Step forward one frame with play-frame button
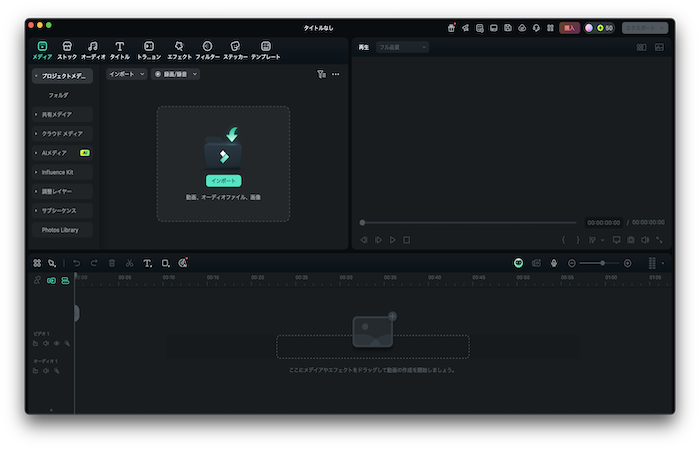This screenshot has height=450, width=700. [x=378, y=240]
